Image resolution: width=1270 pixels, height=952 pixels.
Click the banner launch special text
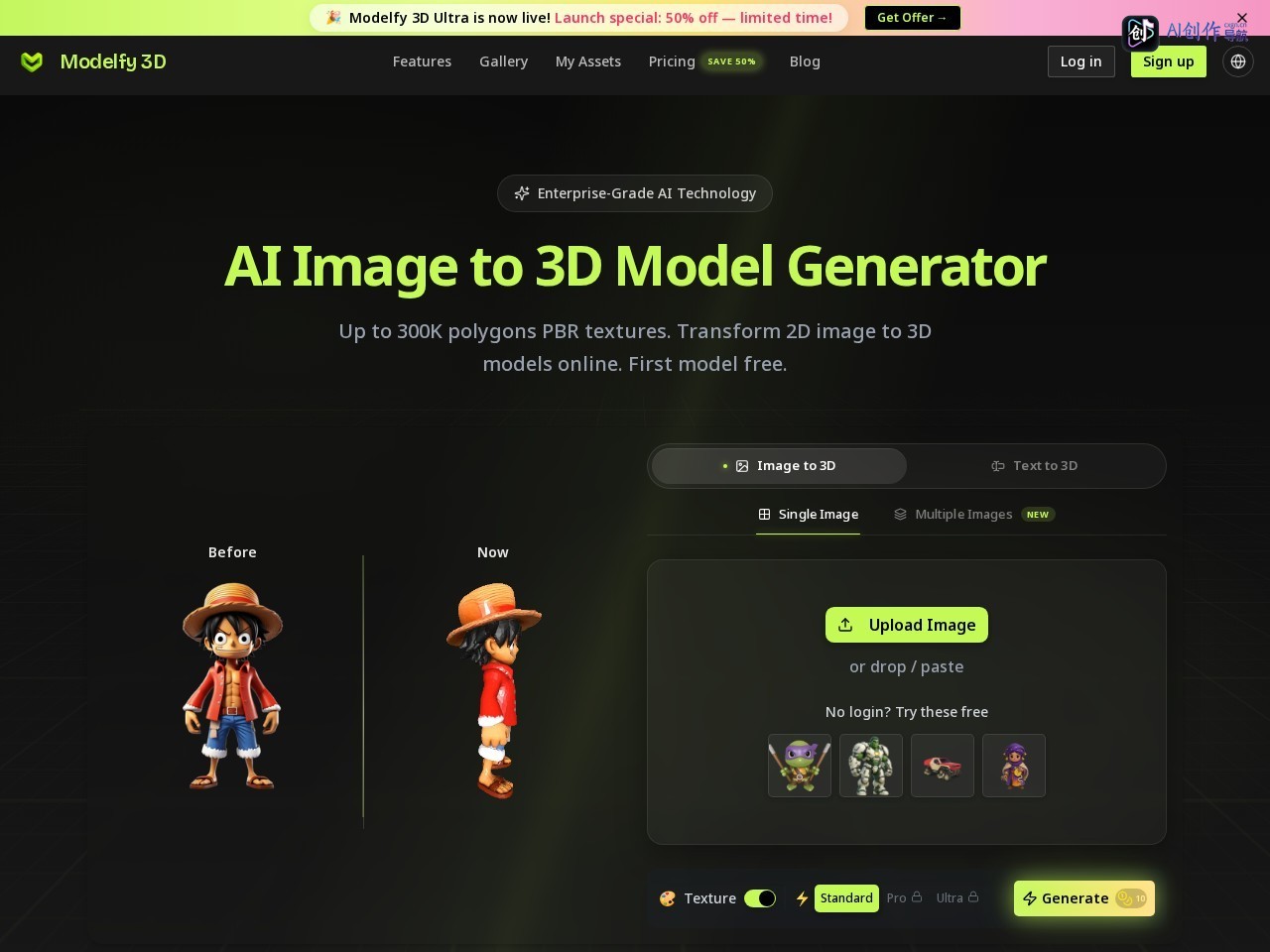[x=694, y=18]
